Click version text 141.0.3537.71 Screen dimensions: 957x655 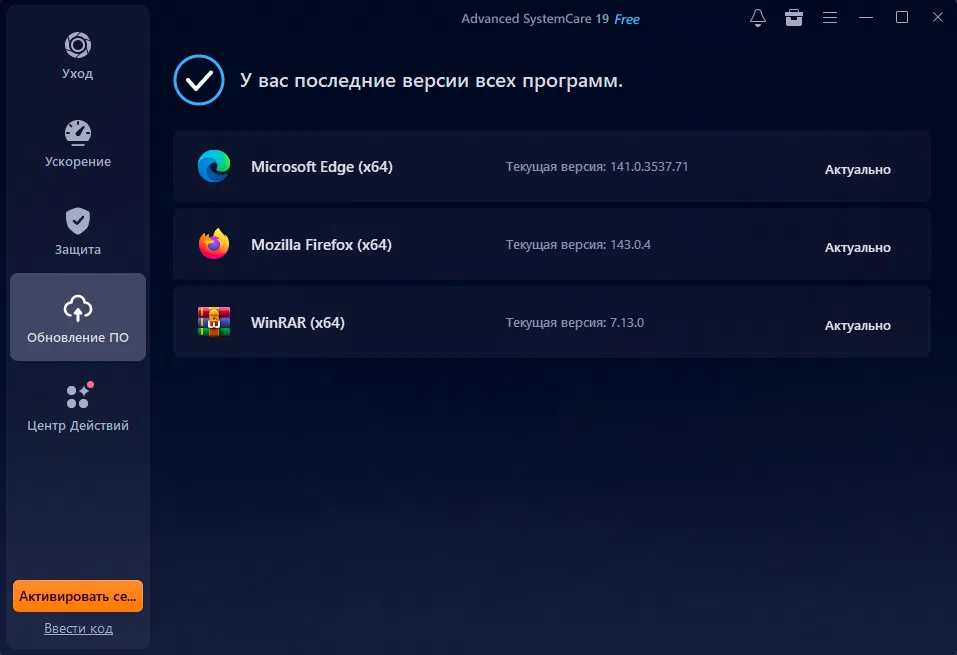[649, 167]
